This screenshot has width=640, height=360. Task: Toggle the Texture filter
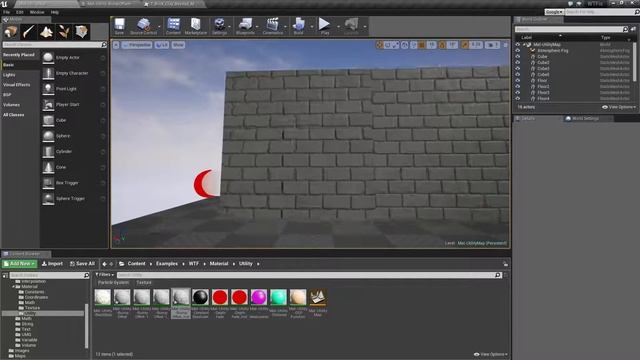point(144,282)
